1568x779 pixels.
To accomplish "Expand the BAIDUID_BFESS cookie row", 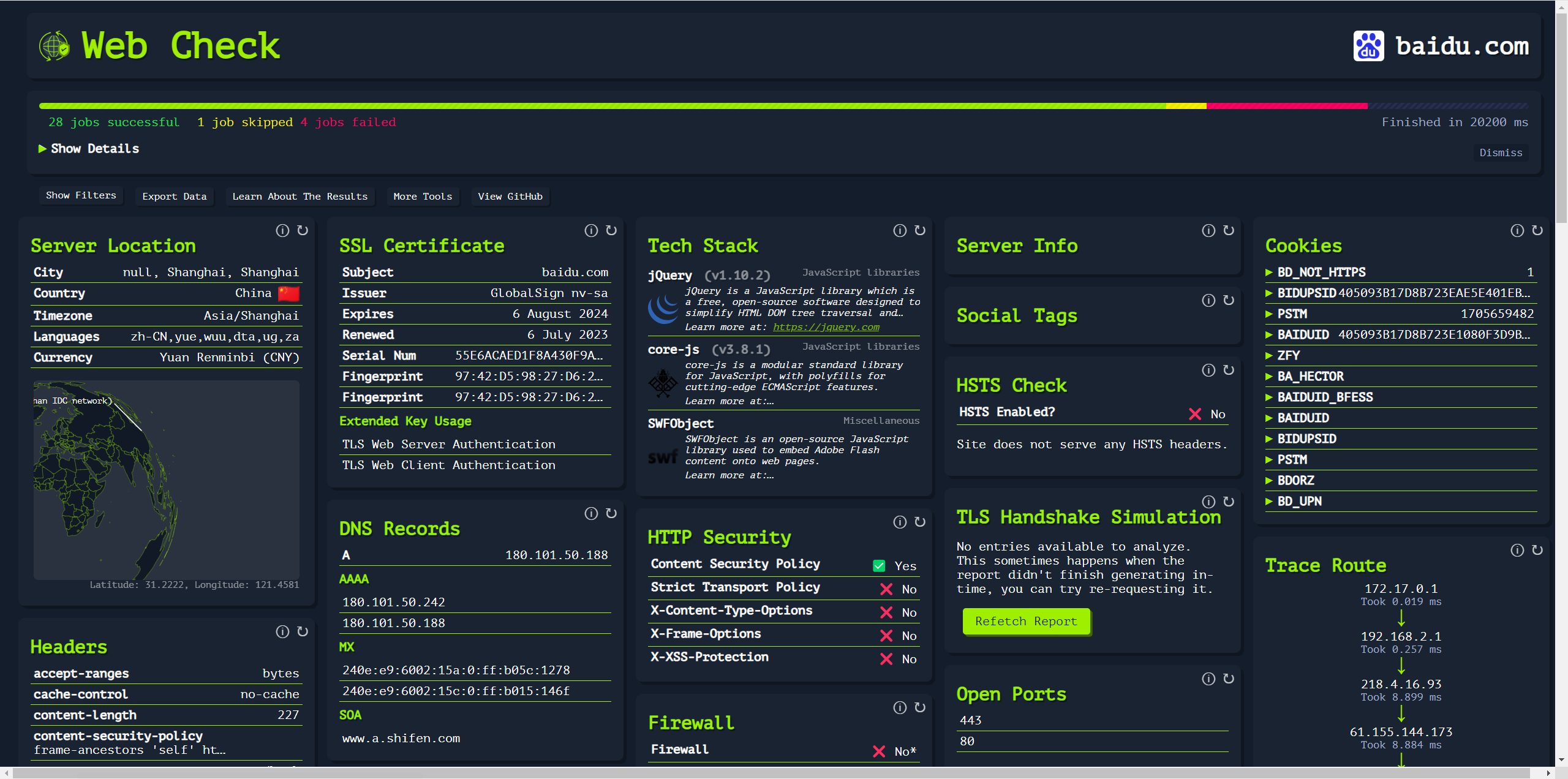I will [x=1325, y=397].
